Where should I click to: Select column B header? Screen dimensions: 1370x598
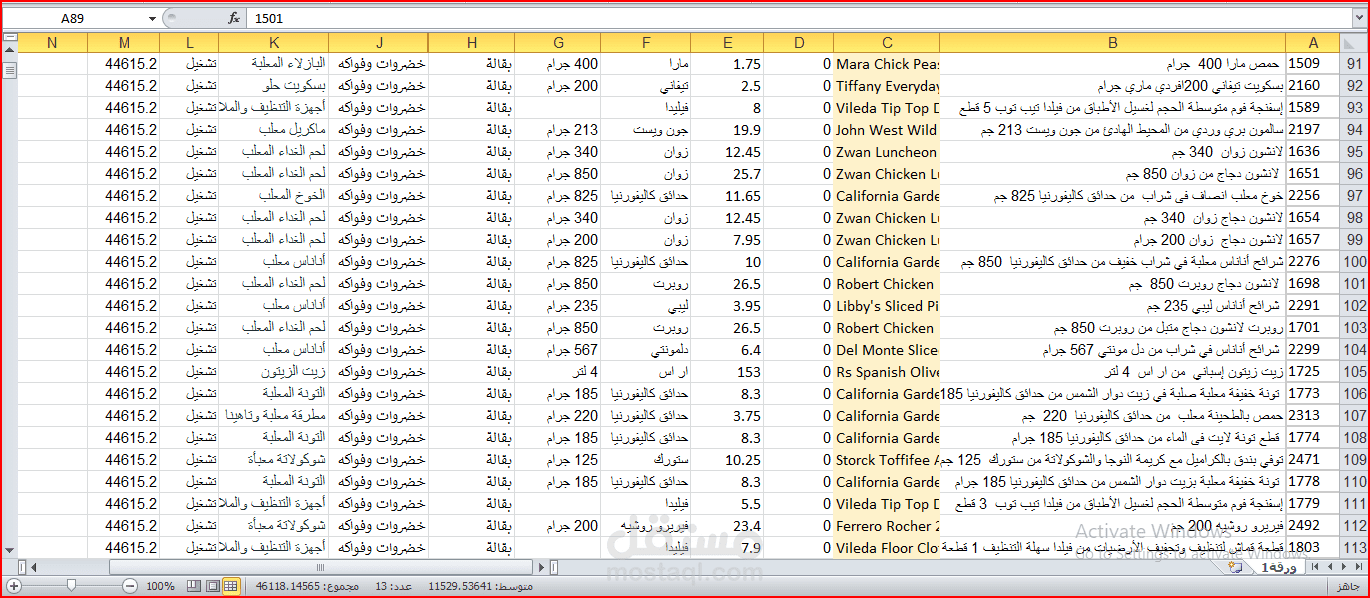(1112, 42)
